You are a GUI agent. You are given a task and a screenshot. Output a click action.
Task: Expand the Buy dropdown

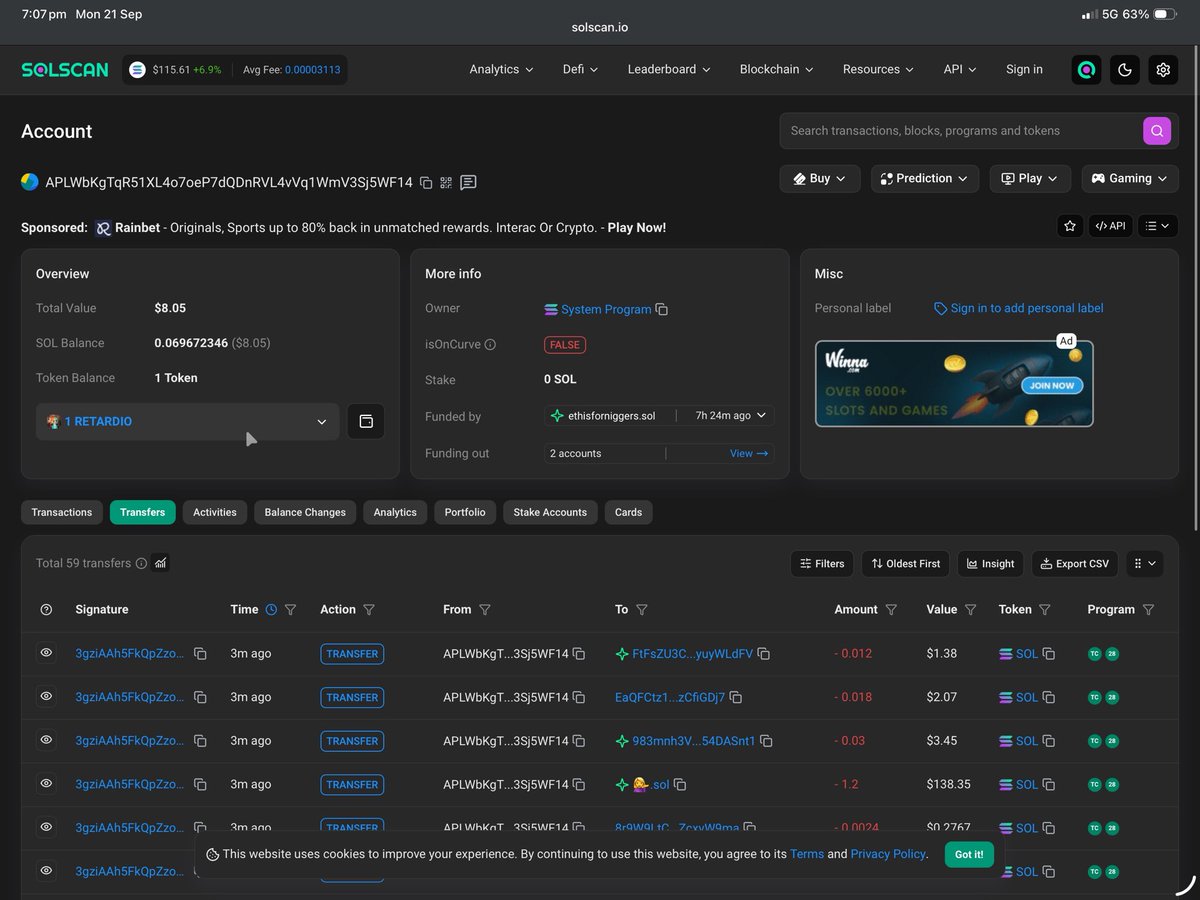[820, 179]
